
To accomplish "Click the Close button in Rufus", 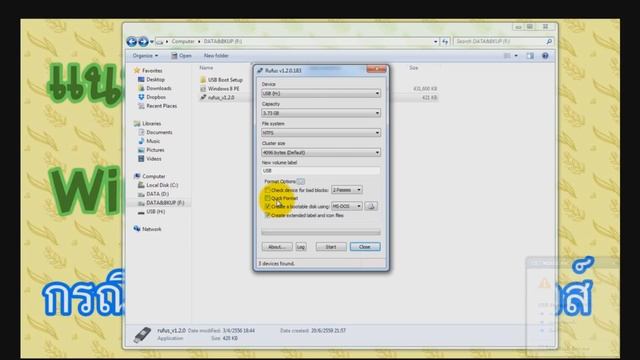I will click(365, 247).
